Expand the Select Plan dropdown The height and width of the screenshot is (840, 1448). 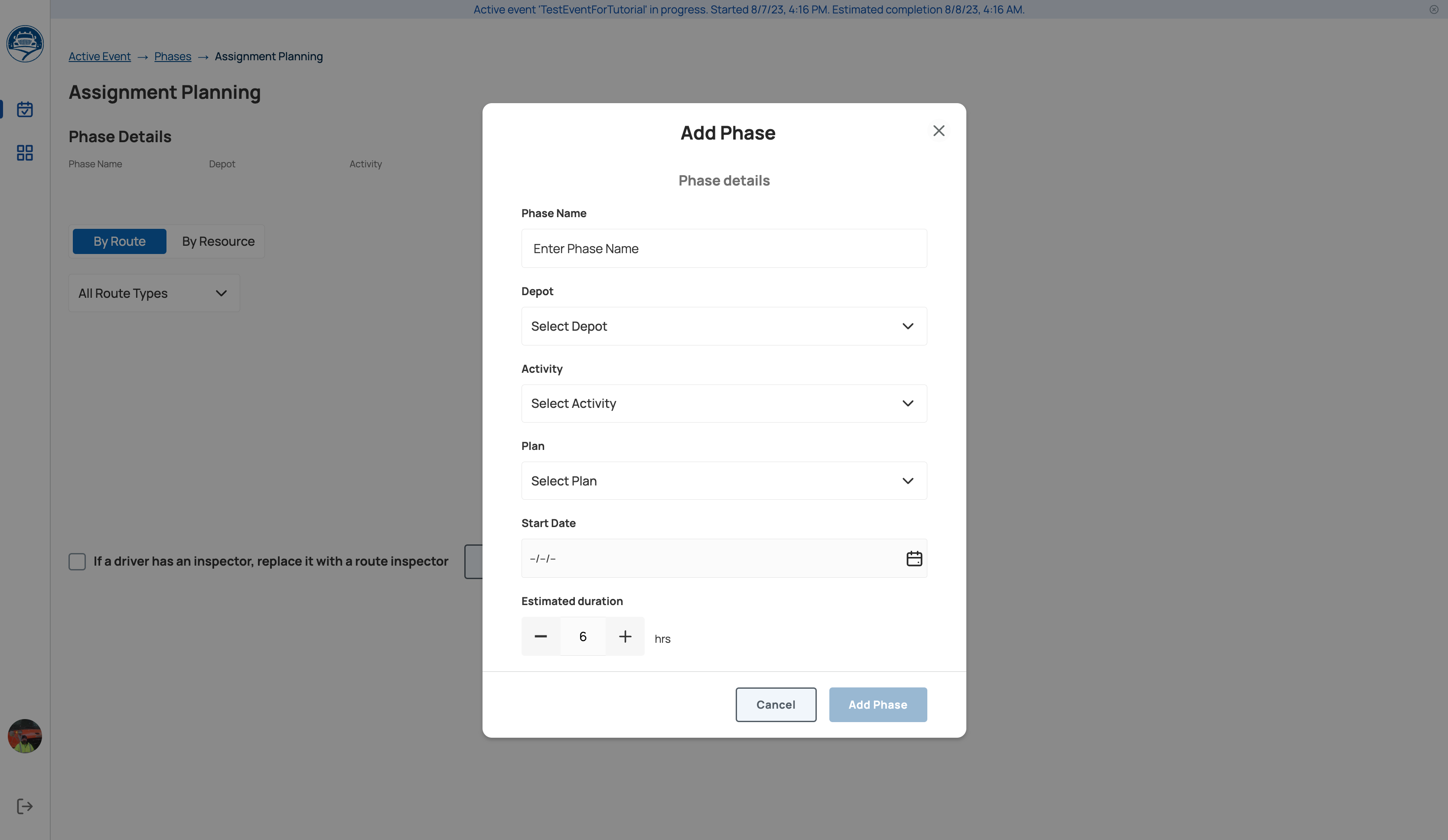click(724, 480)
